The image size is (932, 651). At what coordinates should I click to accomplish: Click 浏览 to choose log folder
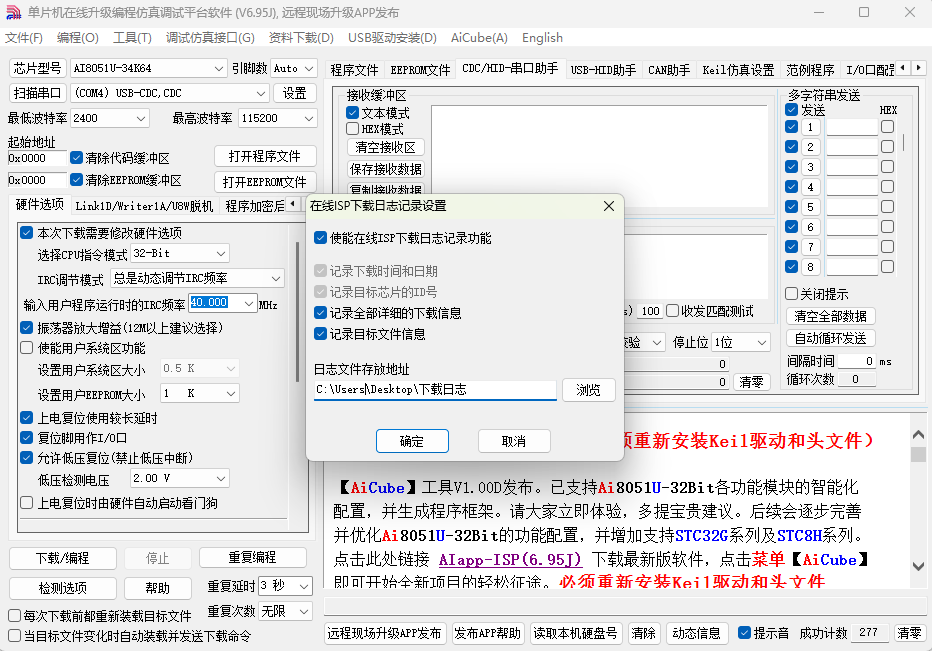coord(588,390)
